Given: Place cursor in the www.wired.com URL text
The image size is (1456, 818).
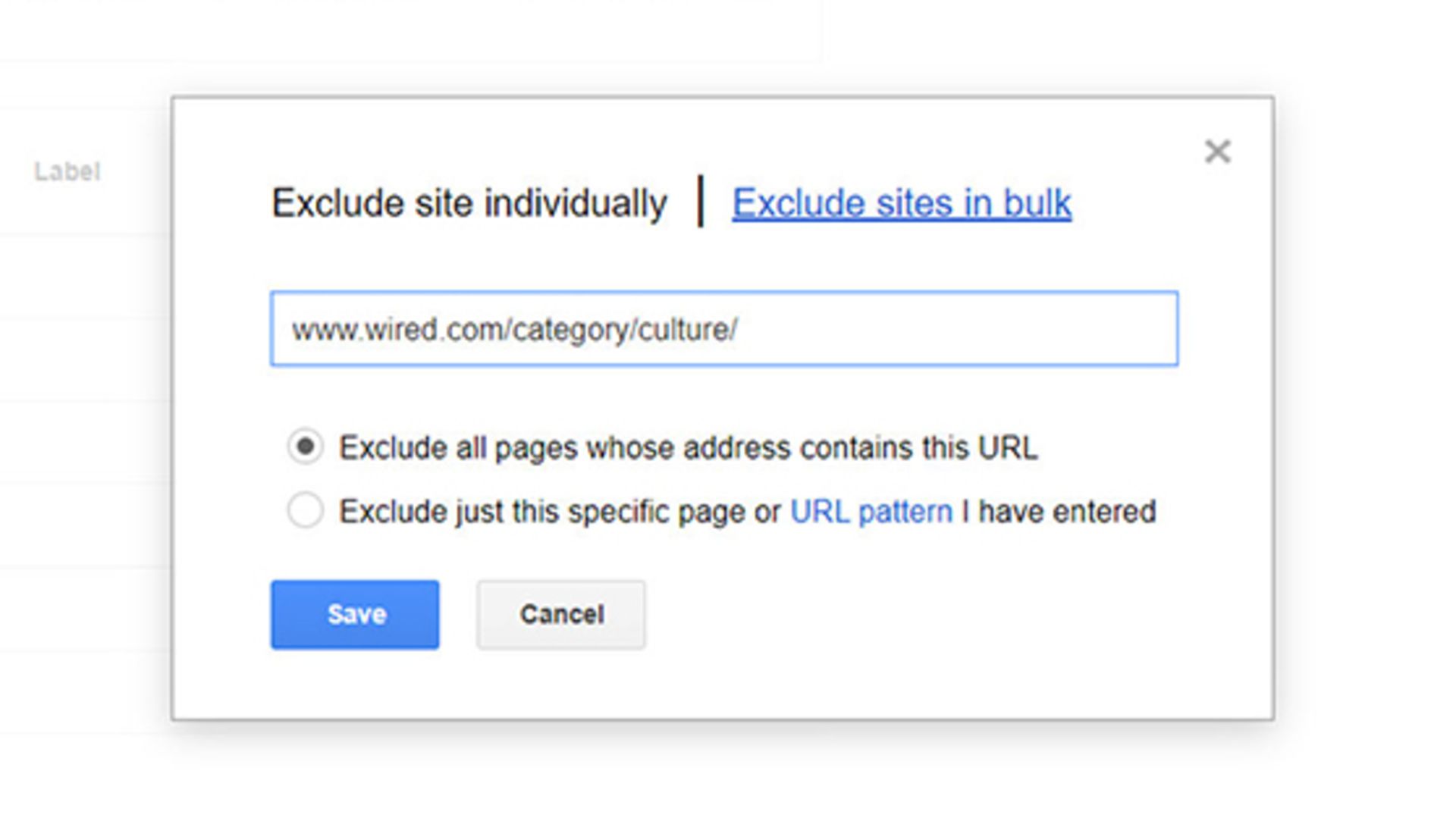Looking at the screenshot, I should click(514, 330).
